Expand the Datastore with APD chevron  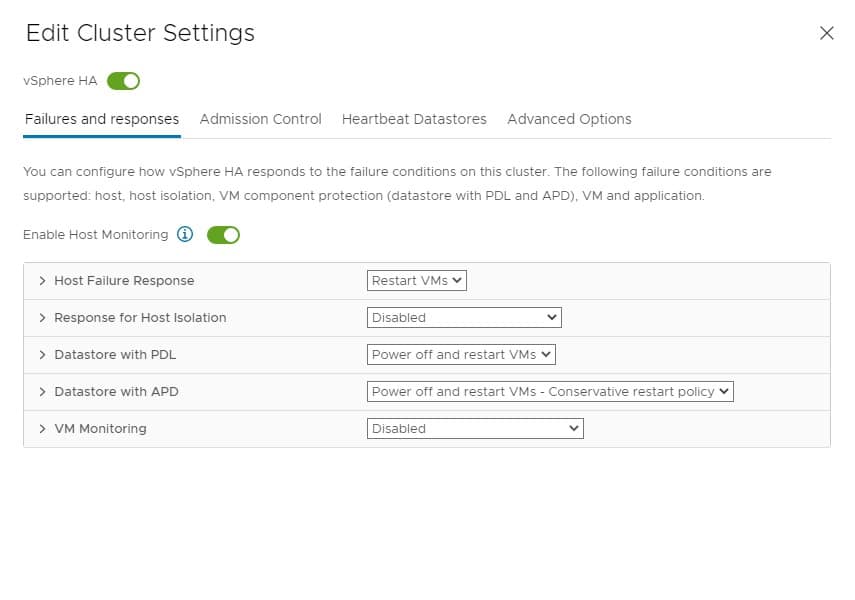click(x=42, y=392)
